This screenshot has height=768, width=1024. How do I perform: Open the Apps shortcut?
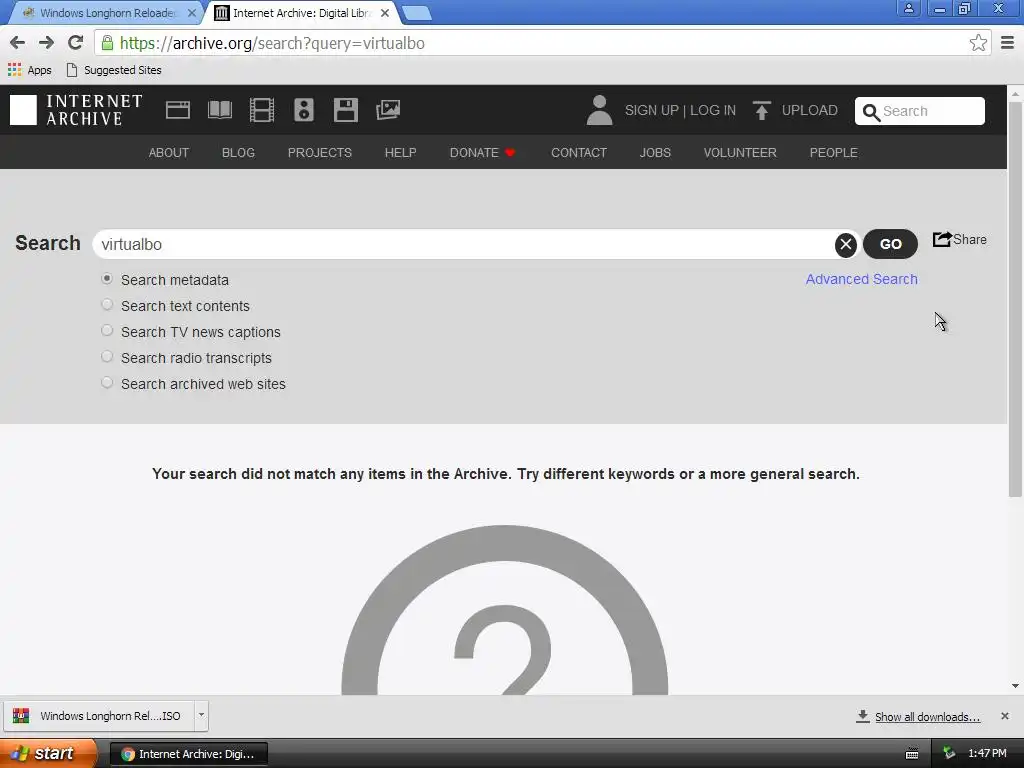point(29,70)
